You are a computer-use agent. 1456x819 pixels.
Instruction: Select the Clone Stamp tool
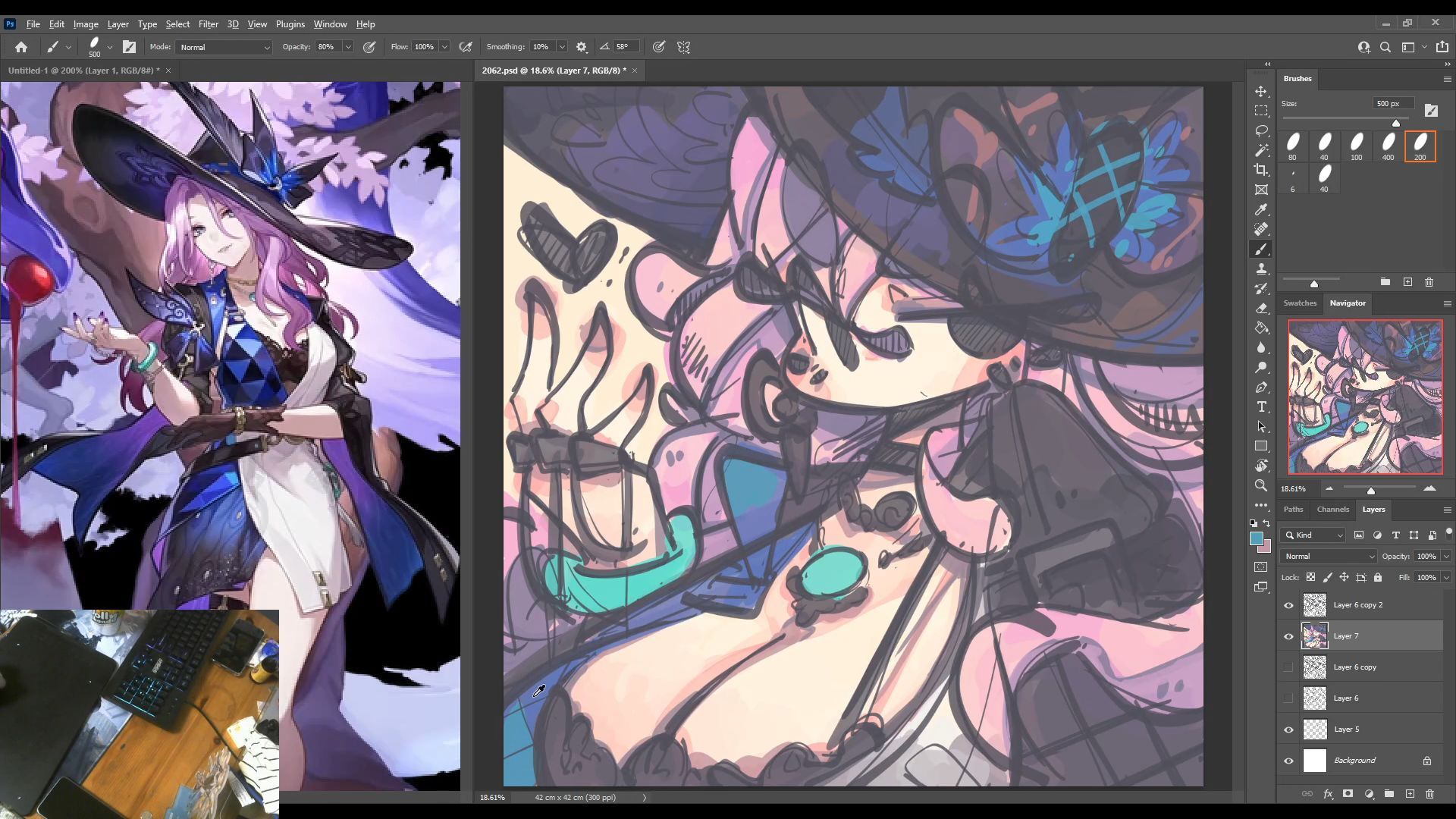point(1261,269)
